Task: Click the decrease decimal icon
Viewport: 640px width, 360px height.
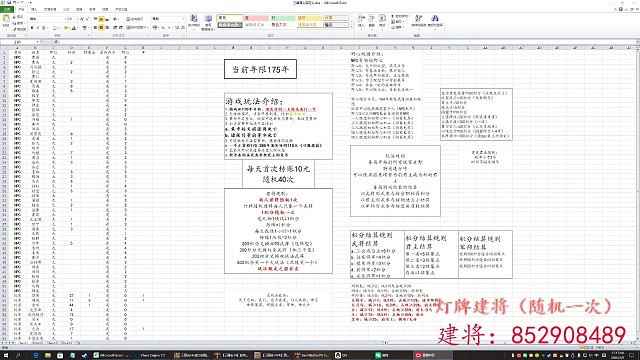Action: tap(182, 27)
